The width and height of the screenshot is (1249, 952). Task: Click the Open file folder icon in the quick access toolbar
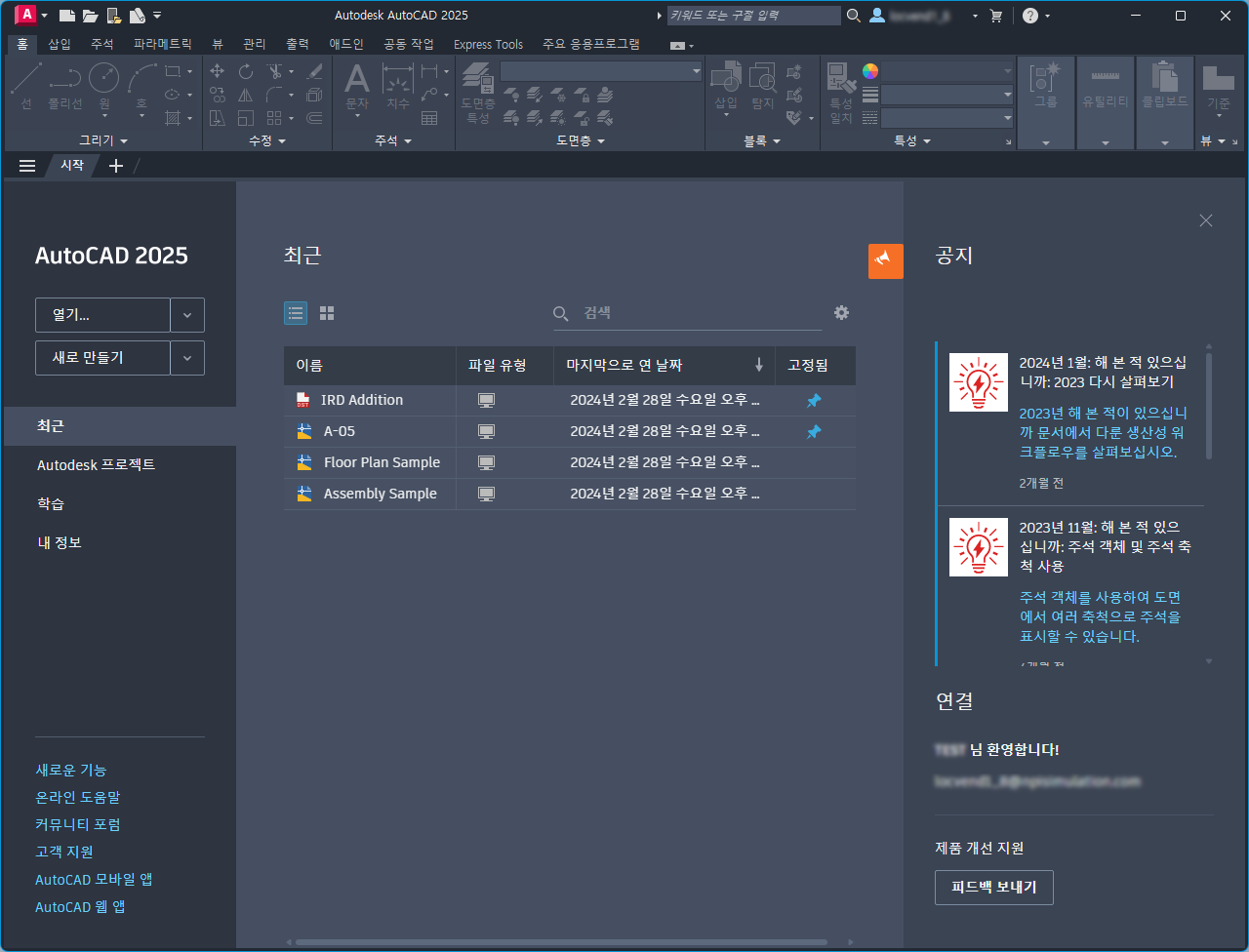tap(90, 16)
